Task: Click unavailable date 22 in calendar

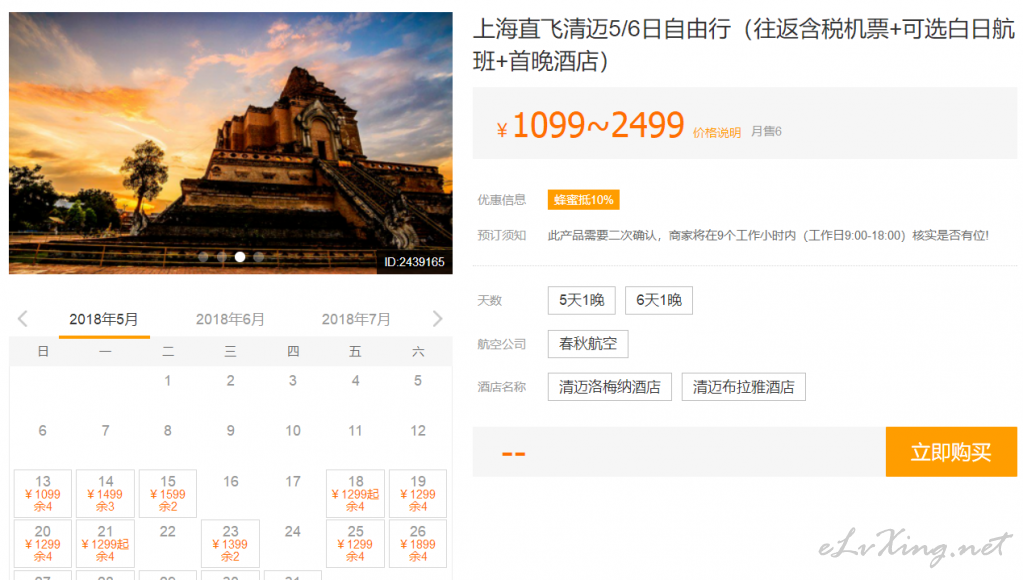Action: click(x=168, y=532)
